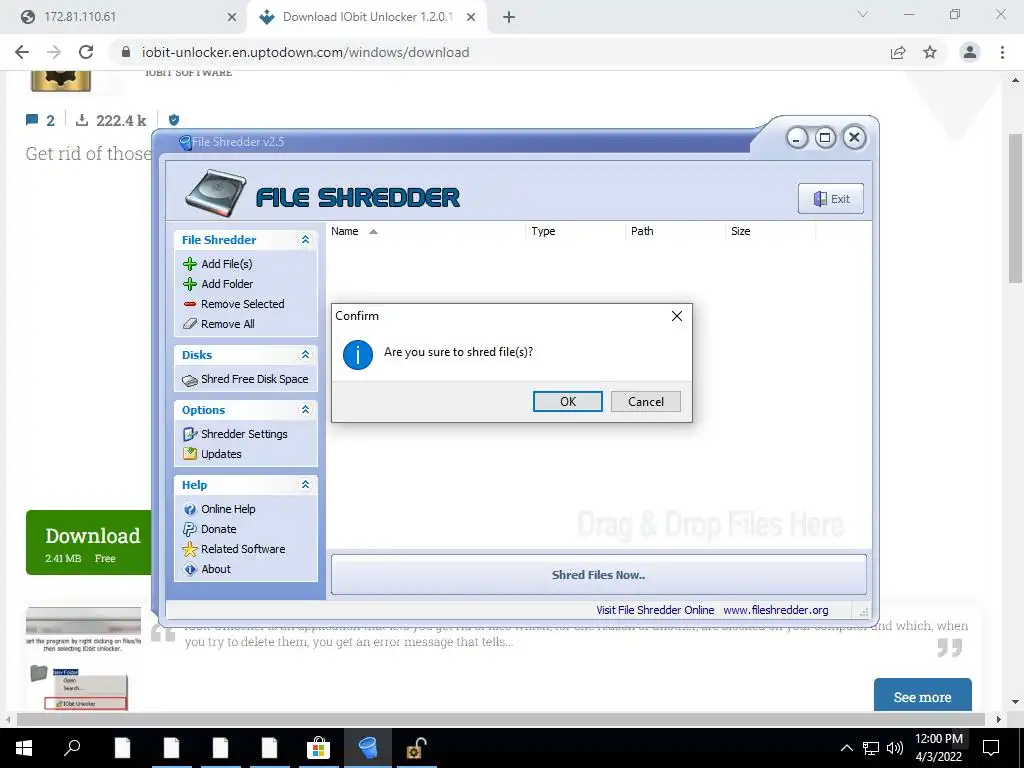Image resolution: width=1024 pixels, height=768 pixels.
Task: Open the IObit Unlocker screenshot thumbnail
Action: 84,659
